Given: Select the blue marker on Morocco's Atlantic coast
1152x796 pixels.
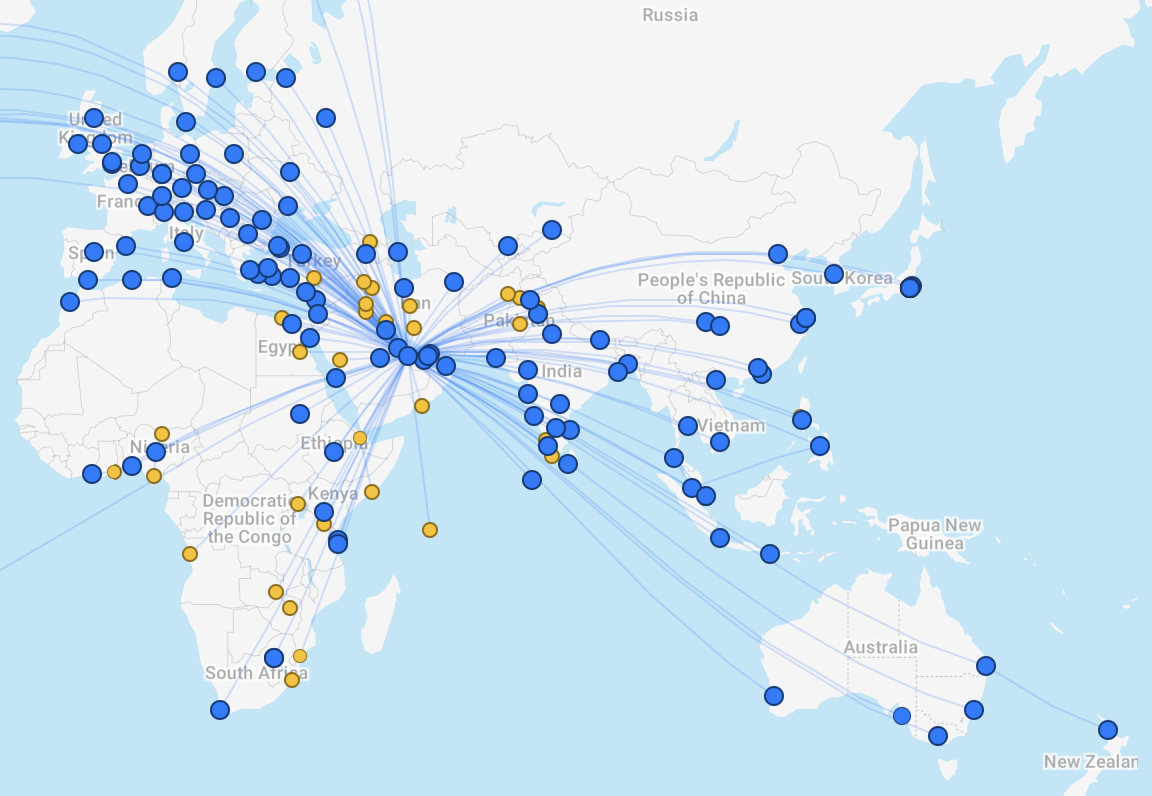Looking at the screenshot, I should (x=70, y=301).
